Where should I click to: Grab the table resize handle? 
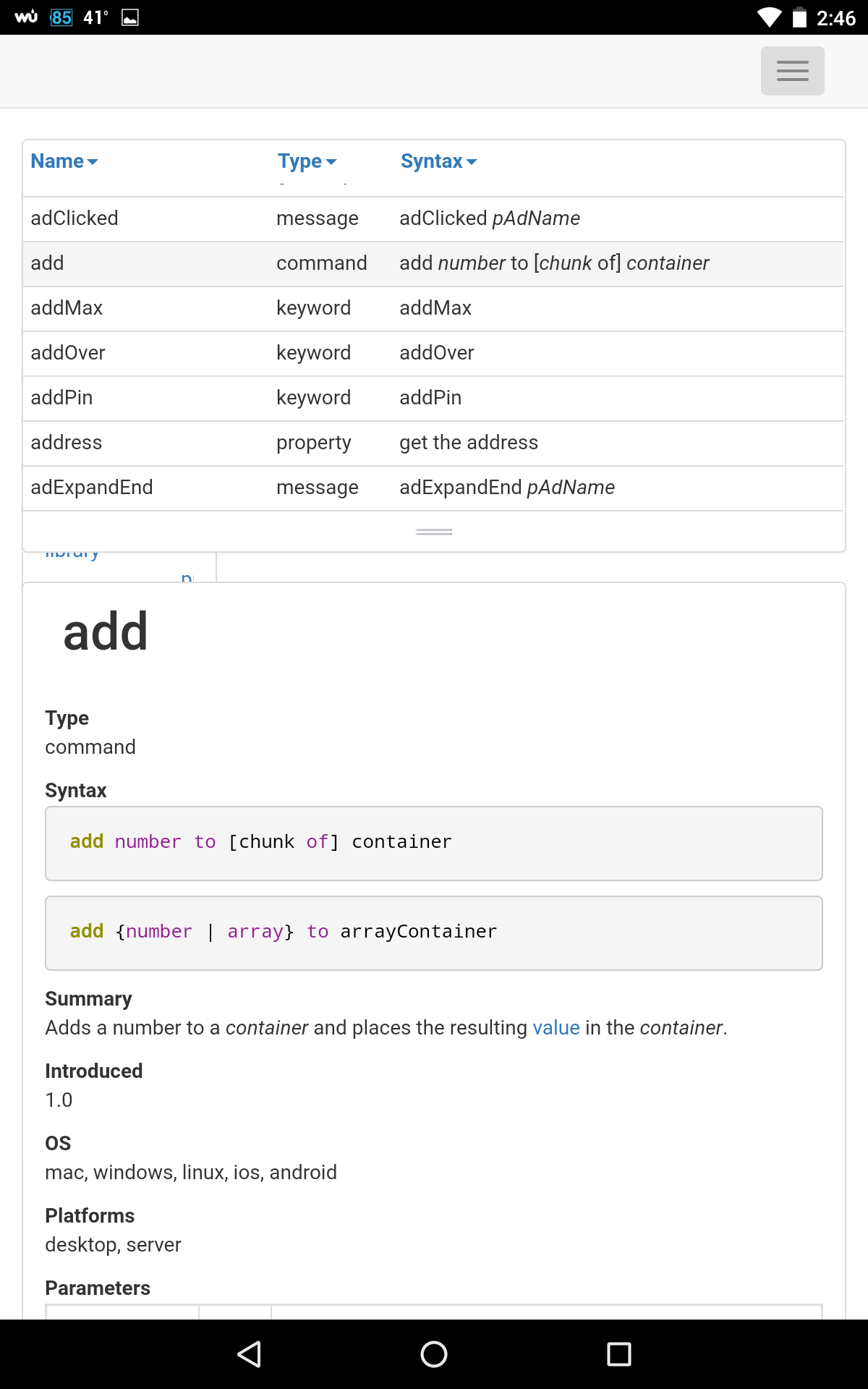434,532
